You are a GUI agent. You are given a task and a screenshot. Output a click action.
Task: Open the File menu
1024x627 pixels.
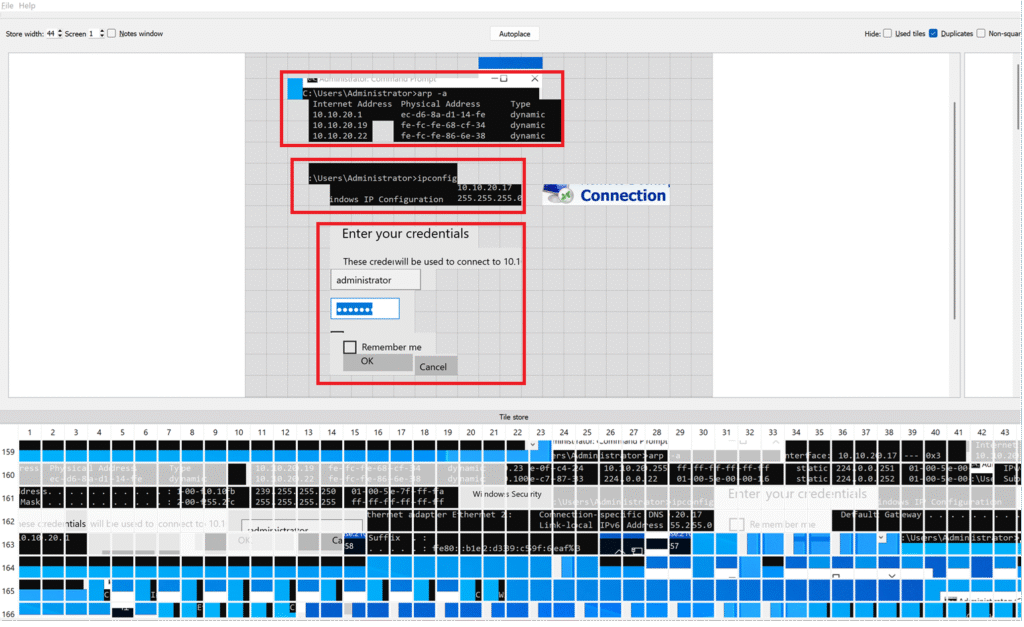[7, 6]
